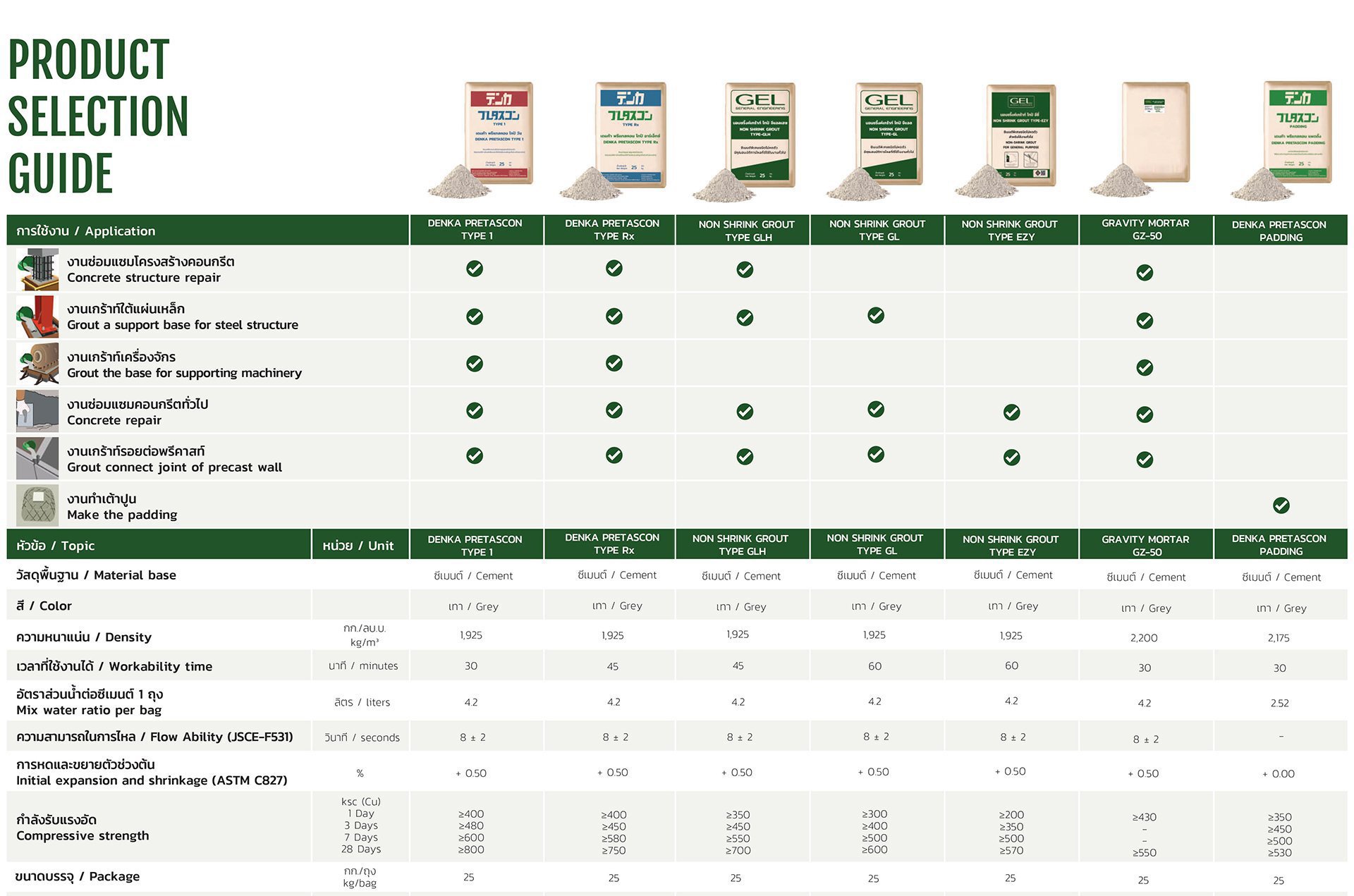Screen dimensions: 1354x896
Task: Click Type Rx checkmark for Concrete structure repair
Action: pos(614,268)
